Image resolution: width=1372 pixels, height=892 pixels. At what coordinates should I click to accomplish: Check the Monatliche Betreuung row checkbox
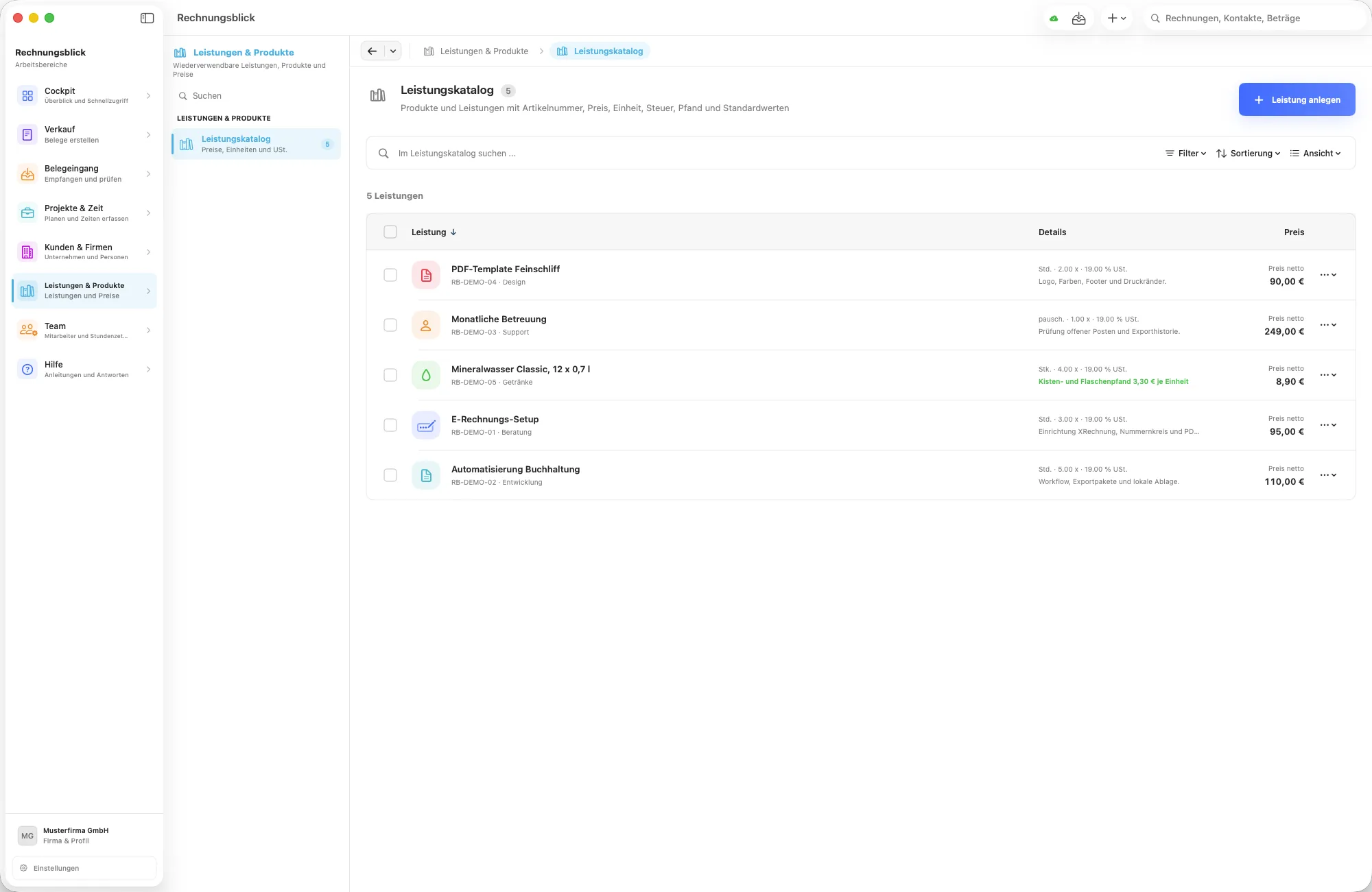click(x=390, y=326)
